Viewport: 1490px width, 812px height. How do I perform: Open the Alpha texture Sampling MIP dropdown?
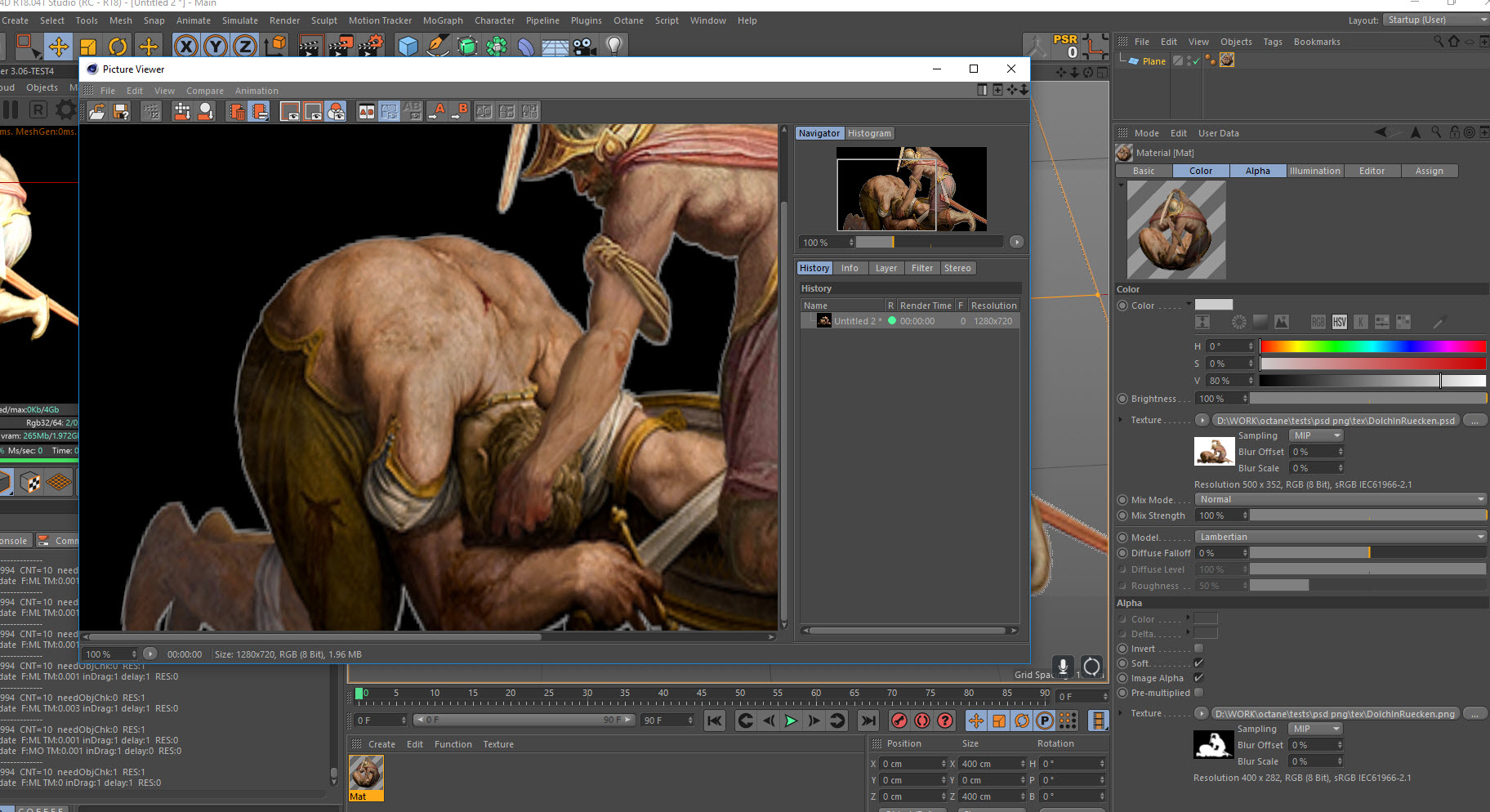pyautogui.click(x=1315, y=729)
